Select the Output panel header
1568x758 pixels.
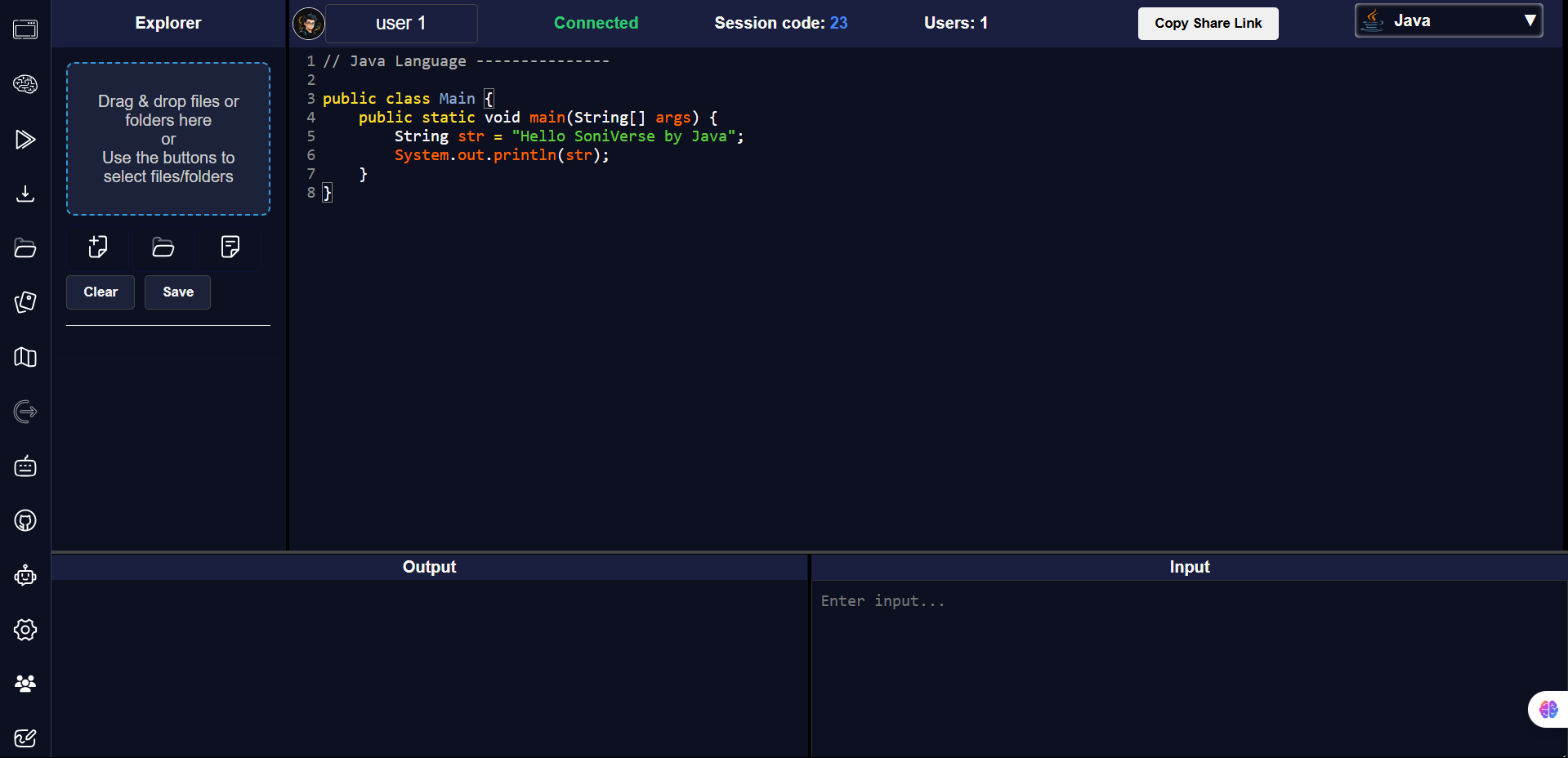tap(429, 566)
